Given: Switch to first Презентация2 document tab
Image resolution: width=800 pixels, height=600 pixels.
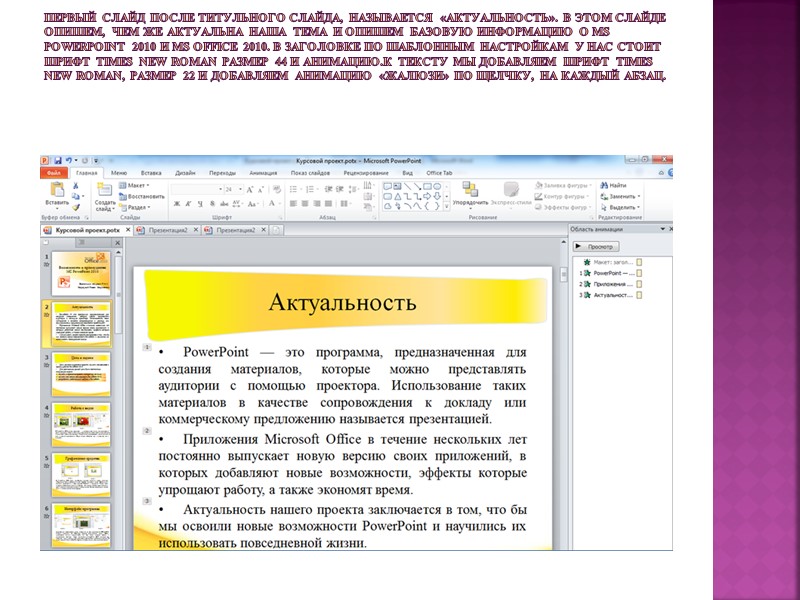Looking at the screenshot, I should coord(167,230).
